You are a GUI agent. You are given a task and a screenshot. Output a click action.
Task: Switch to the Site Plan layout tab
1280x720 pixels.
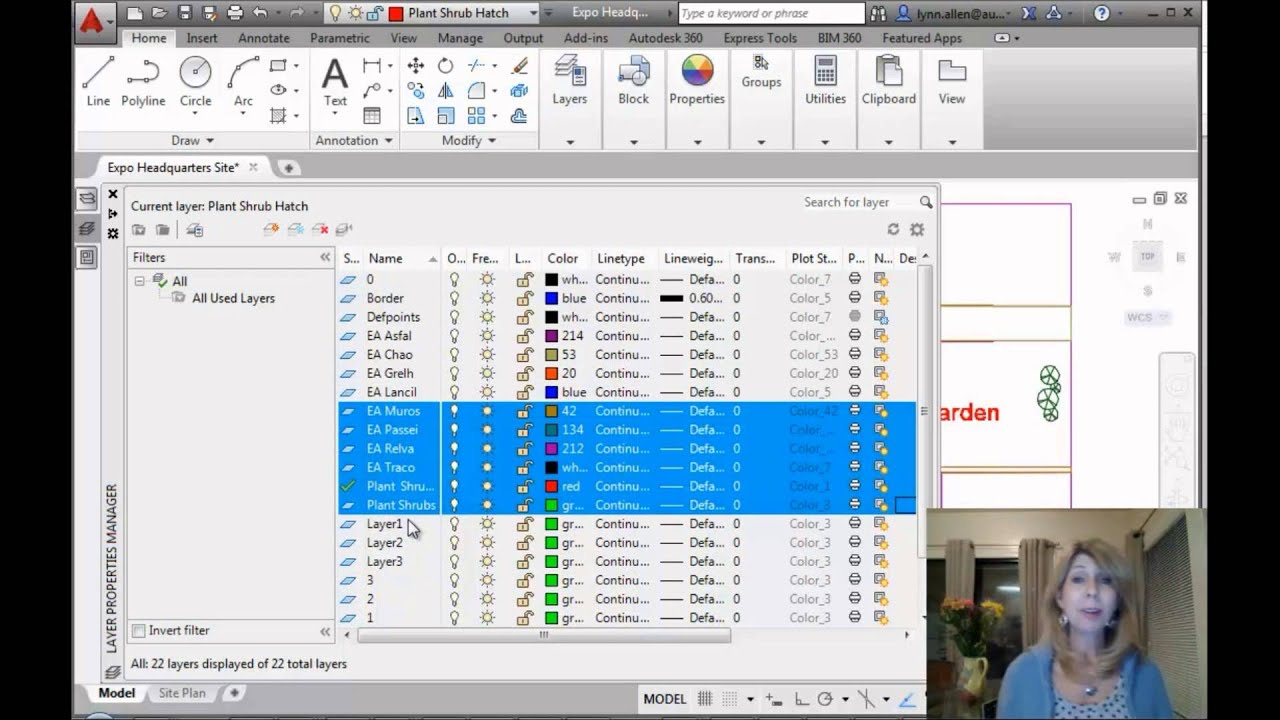click(182, 693)
